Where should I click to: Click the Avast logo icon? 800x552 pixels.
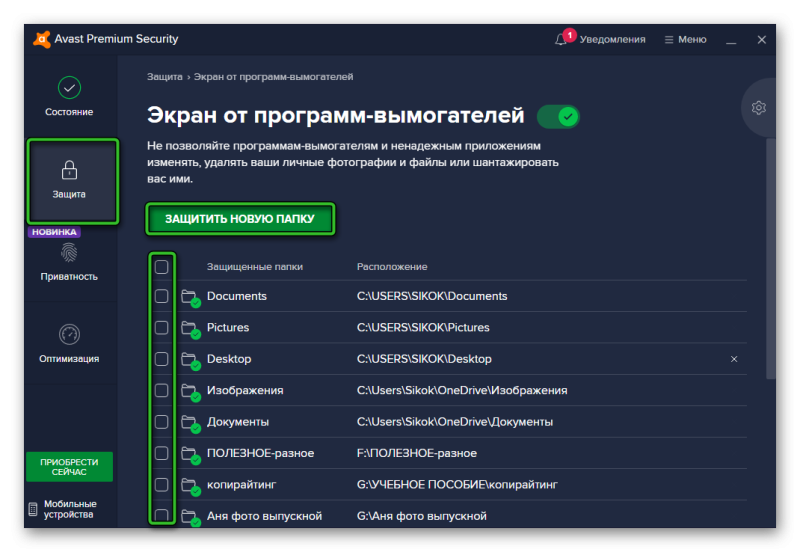point(42,39)
